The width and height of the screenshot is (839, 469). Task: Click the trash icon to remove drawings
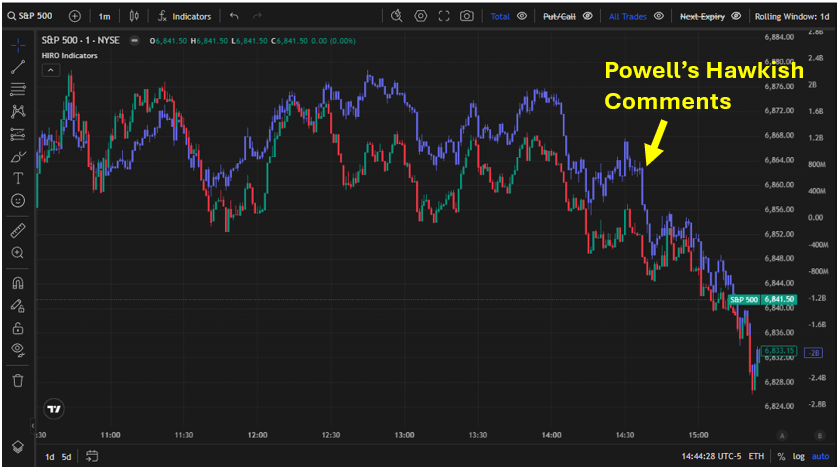(18, 380)
